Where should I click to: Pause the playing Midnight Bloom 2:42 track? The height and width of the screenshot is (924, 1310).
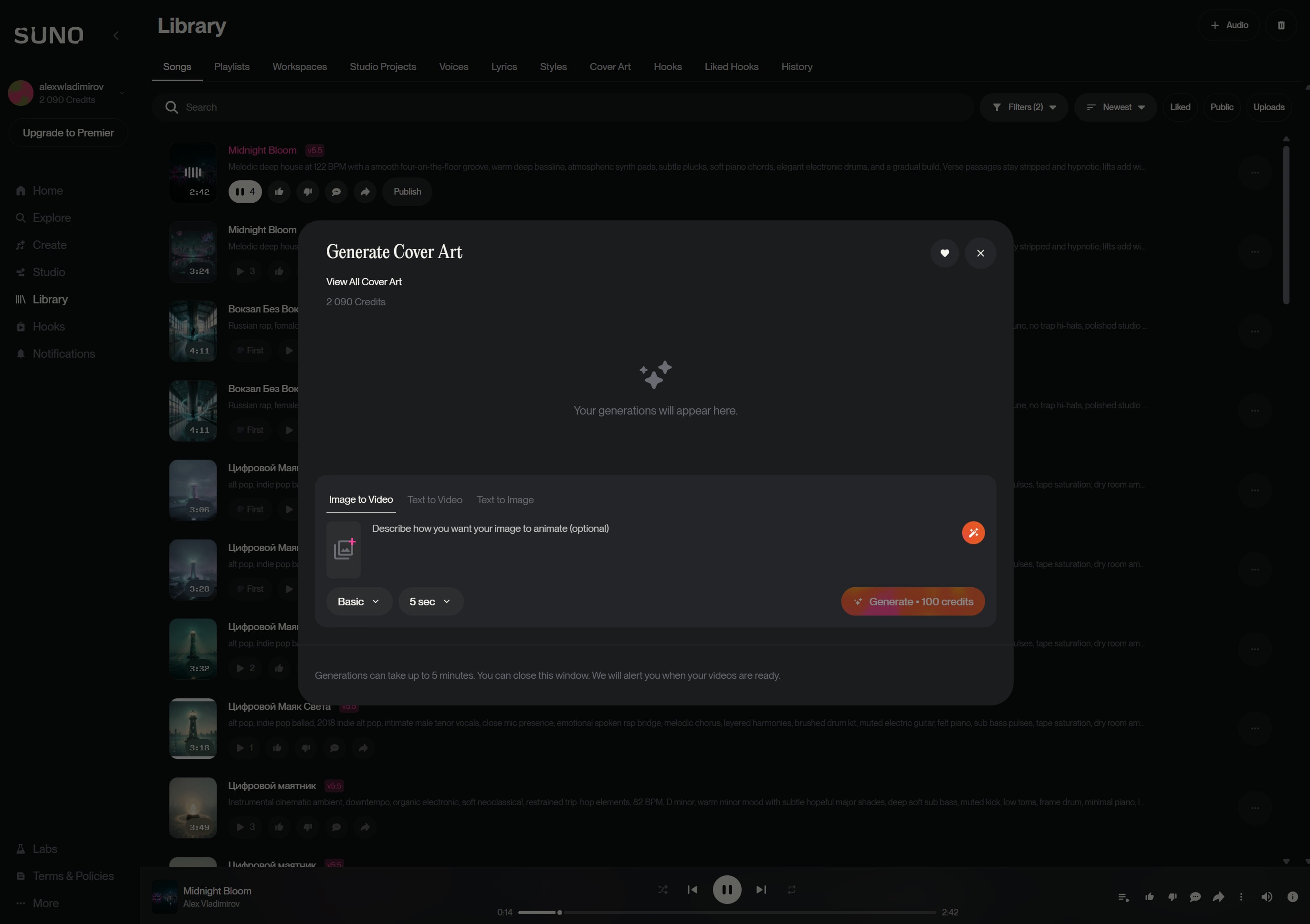tap(245, 192)
